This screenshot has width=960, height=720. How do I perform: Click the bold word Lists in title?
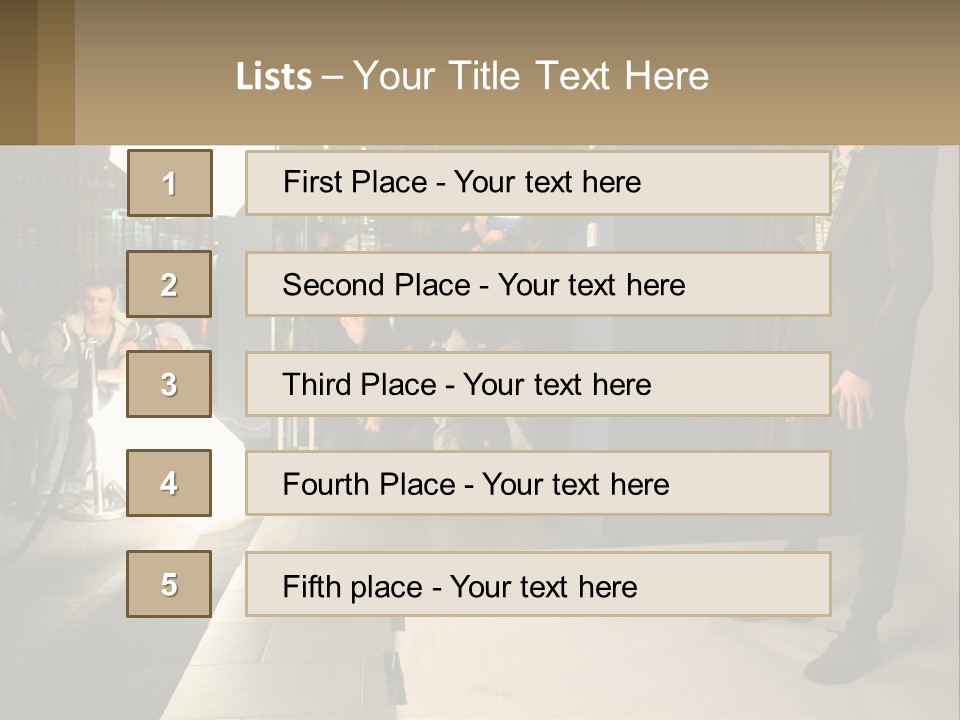click(x=274, y=76)
